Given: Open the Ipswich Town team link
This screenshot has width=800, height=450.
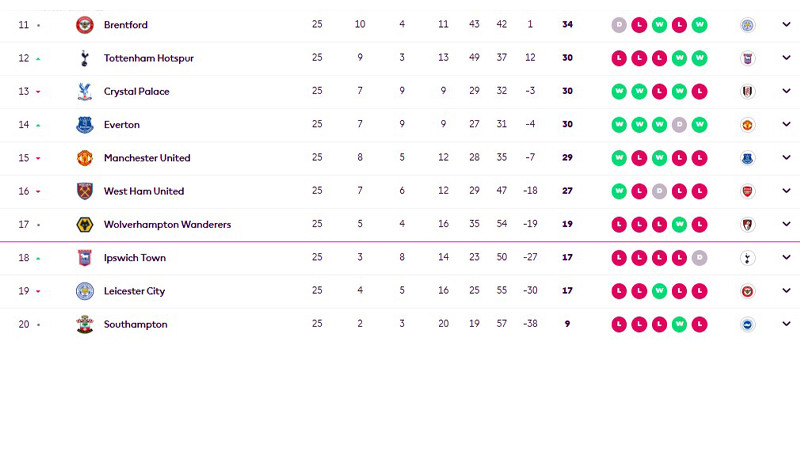Looking at the screenshot, I should [135, 258].
